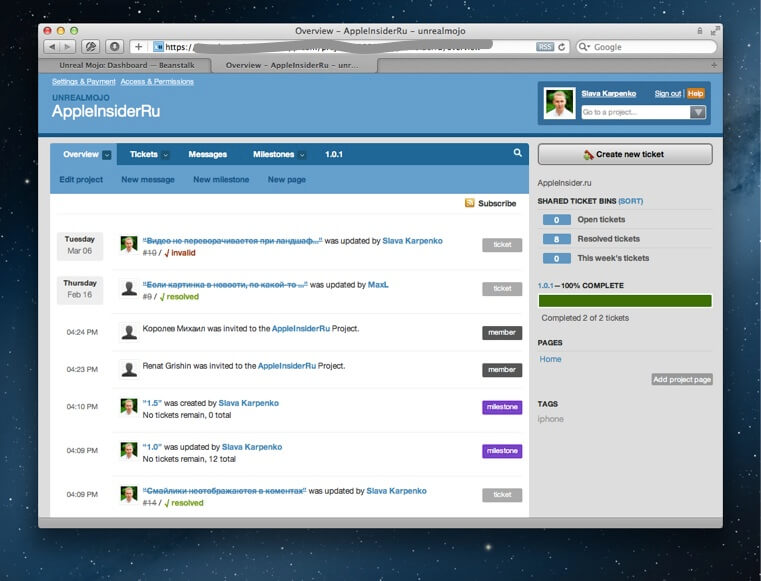This screenshot has height=581, width=761.
Task: Click the iphone tag
Action: (550, 419)
